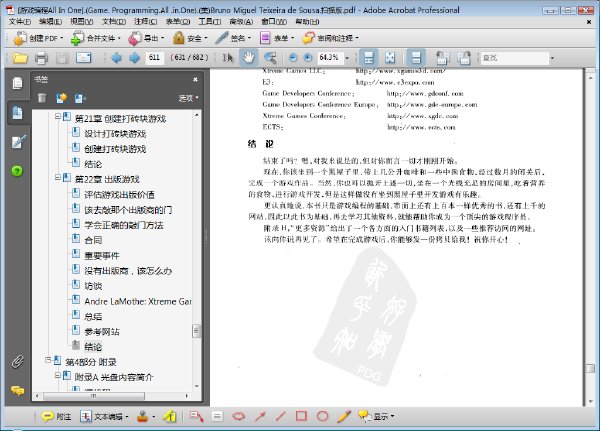Open the Show (显示) dropdown
This screenshot has height=431, width=600.
376,416
